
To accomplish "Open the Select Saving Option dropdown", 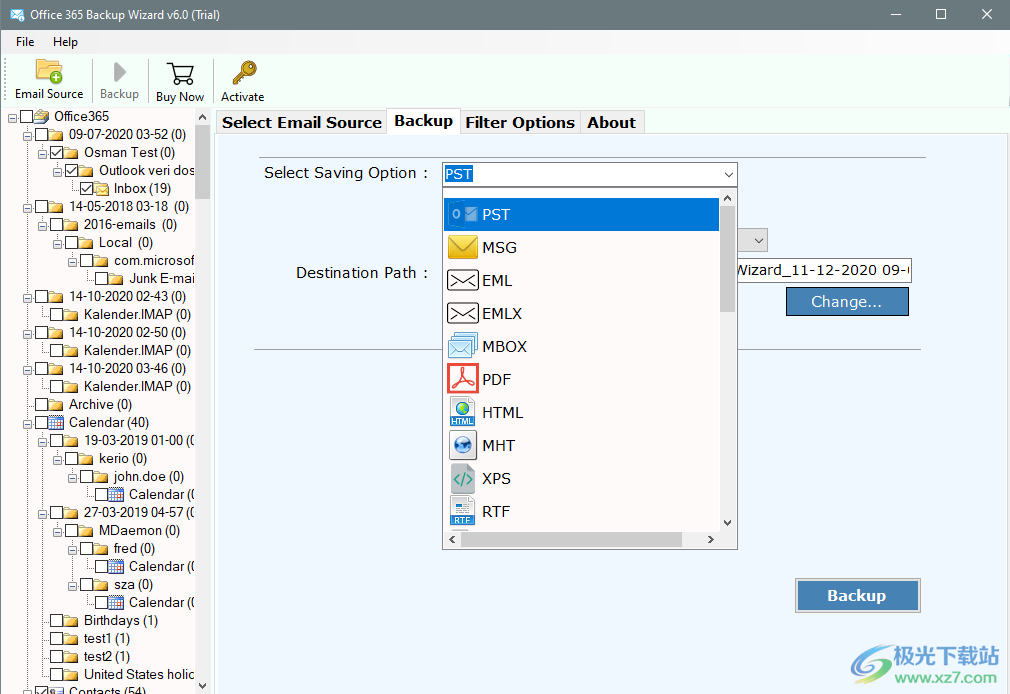I will point(727,174).
